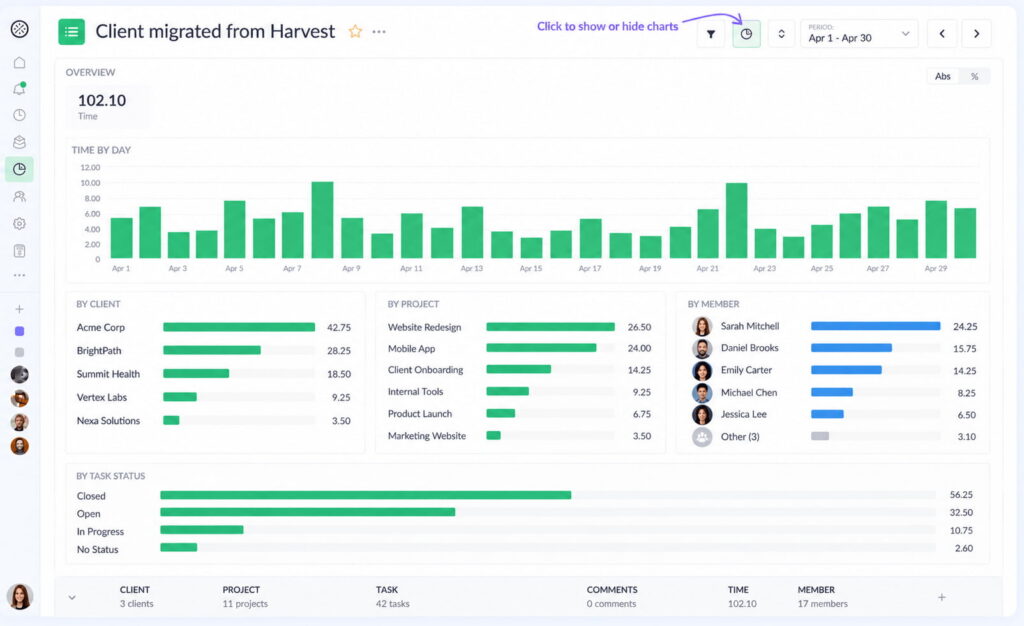Select Internal Tools project row
Image resolution: width=1024 pixels, height=626 pixels.
pos(520,392)
